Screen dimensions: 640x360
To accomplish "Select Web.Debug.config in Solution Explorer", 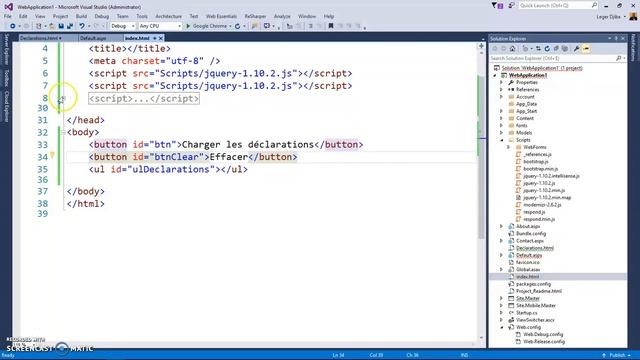I will click(x=543, y=335).
